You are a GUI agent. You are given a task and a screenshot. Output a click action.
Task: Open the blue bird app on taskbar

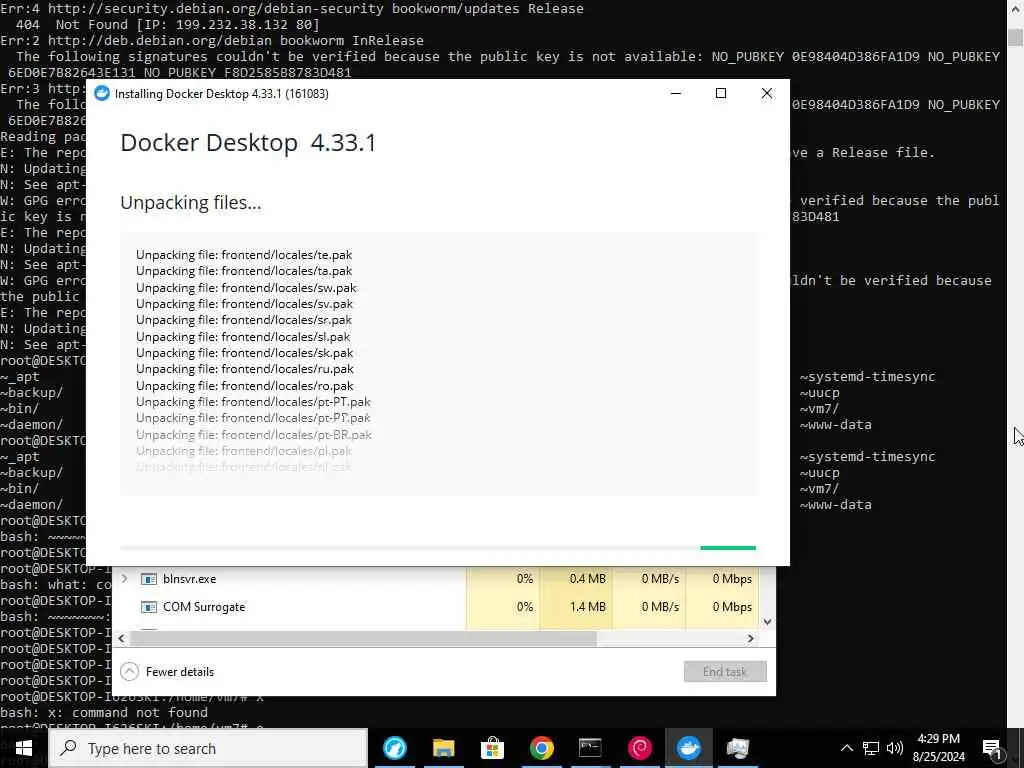coord(394,748)
